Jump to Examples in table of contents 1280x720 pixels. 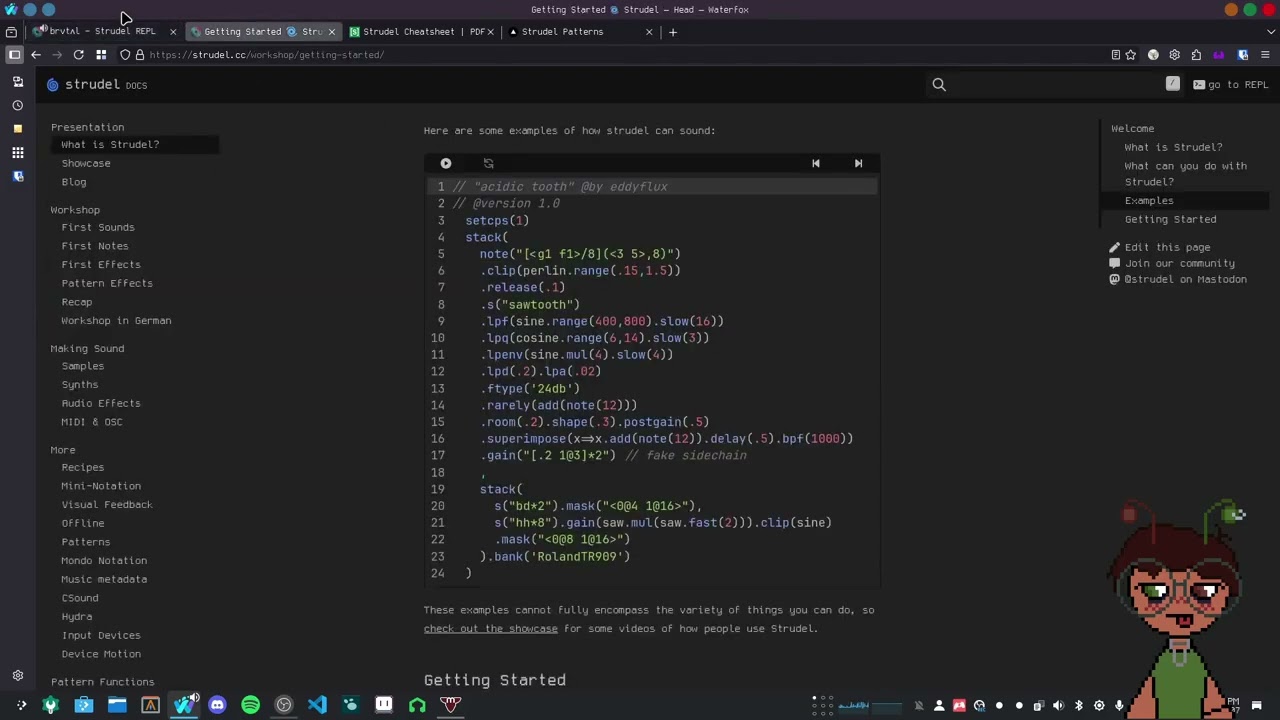pos(1149,201)
